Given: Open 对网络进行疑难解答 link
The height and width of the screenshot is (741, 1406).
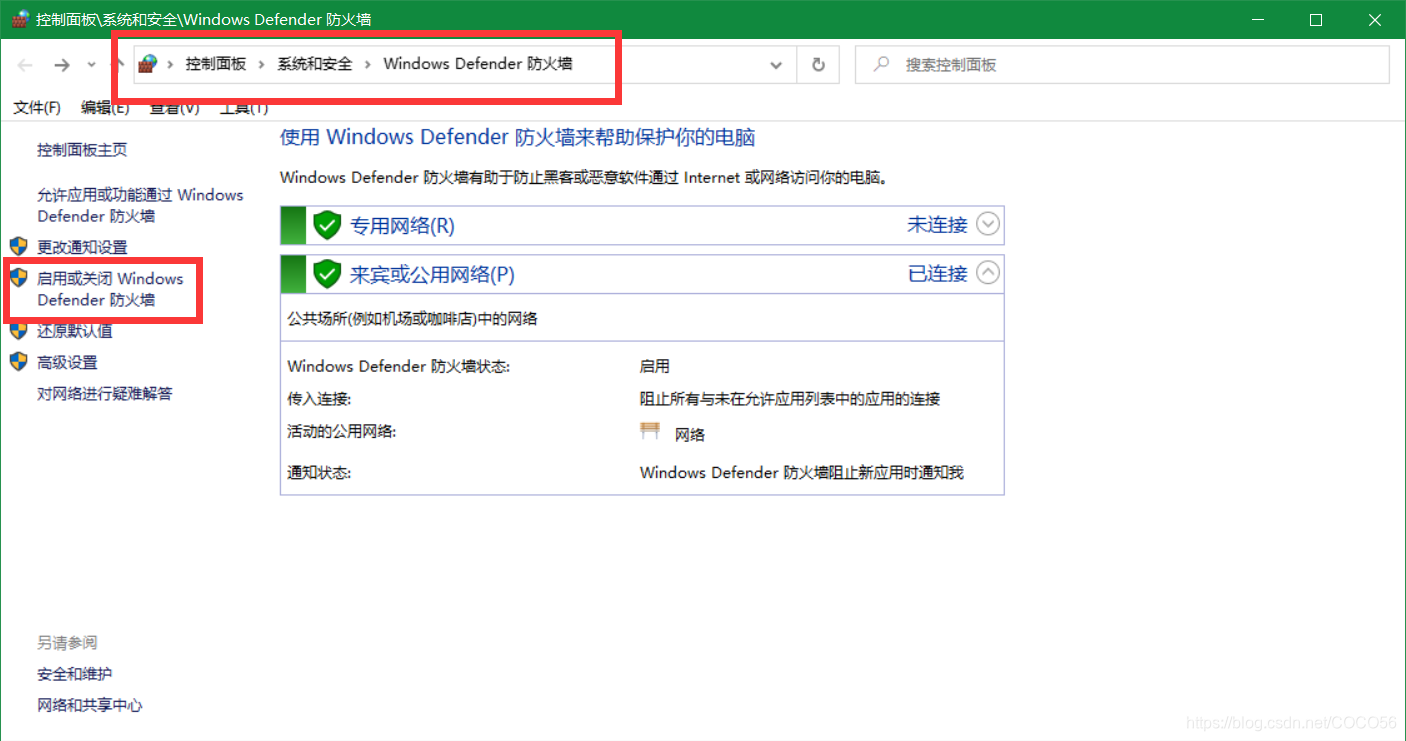Looking at the screenshot, I should [x=105, y=394].
